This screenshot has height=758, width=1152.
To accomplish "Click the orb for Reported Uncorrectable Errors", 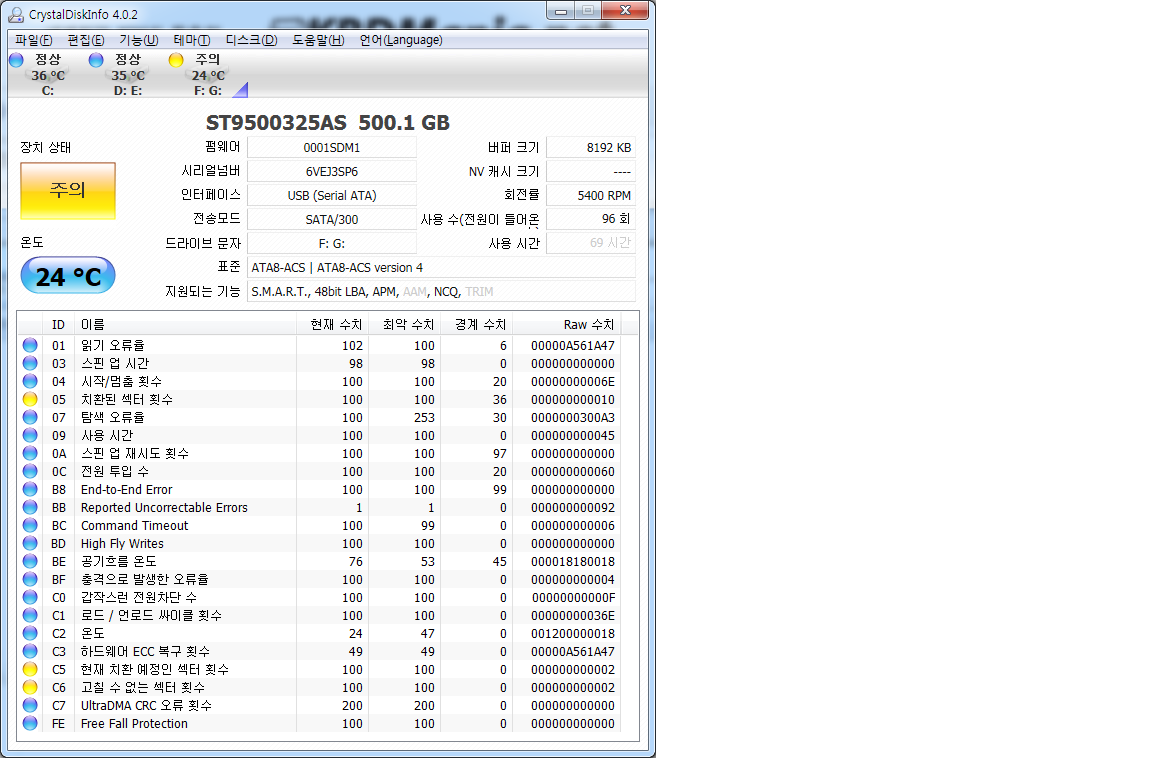I will pos(30,508).
